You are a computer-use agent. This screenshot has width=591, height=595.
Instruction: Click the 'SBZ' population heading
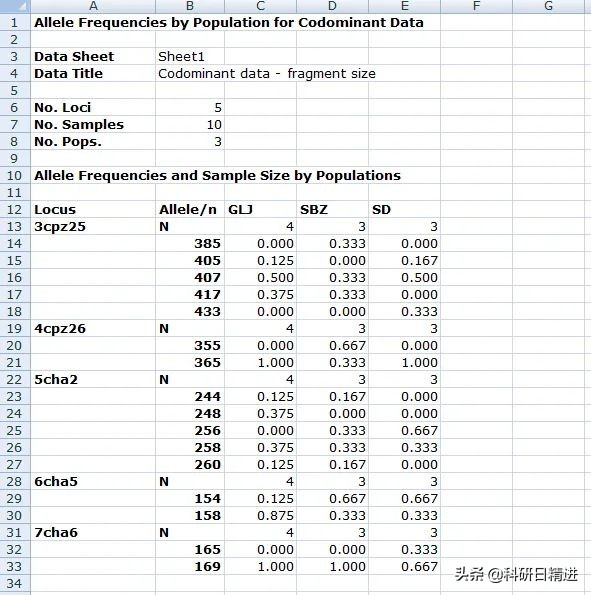click(332, 209)
